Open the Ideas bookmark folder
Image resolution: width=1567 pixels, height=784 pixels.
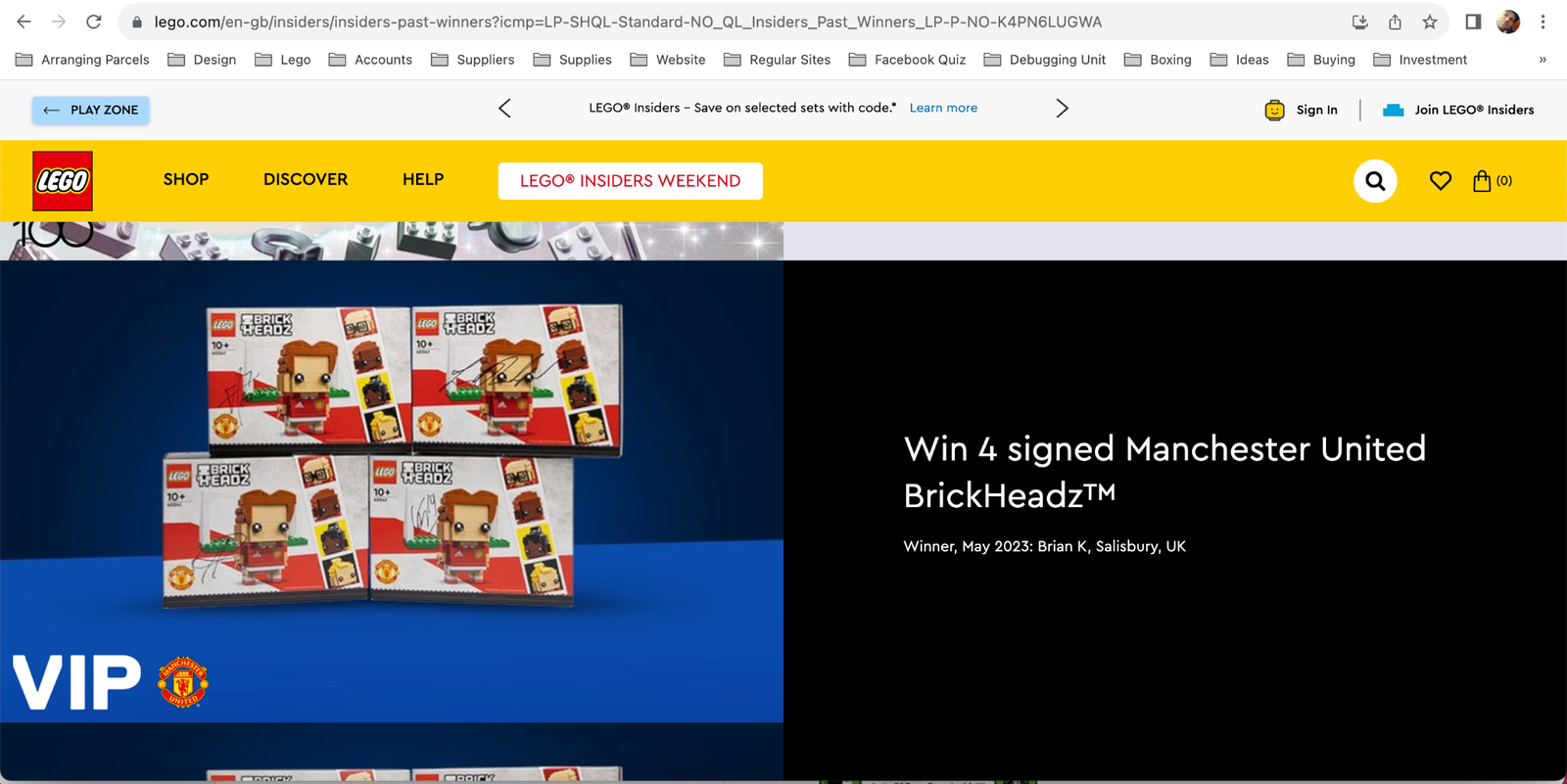point(1239,60)
